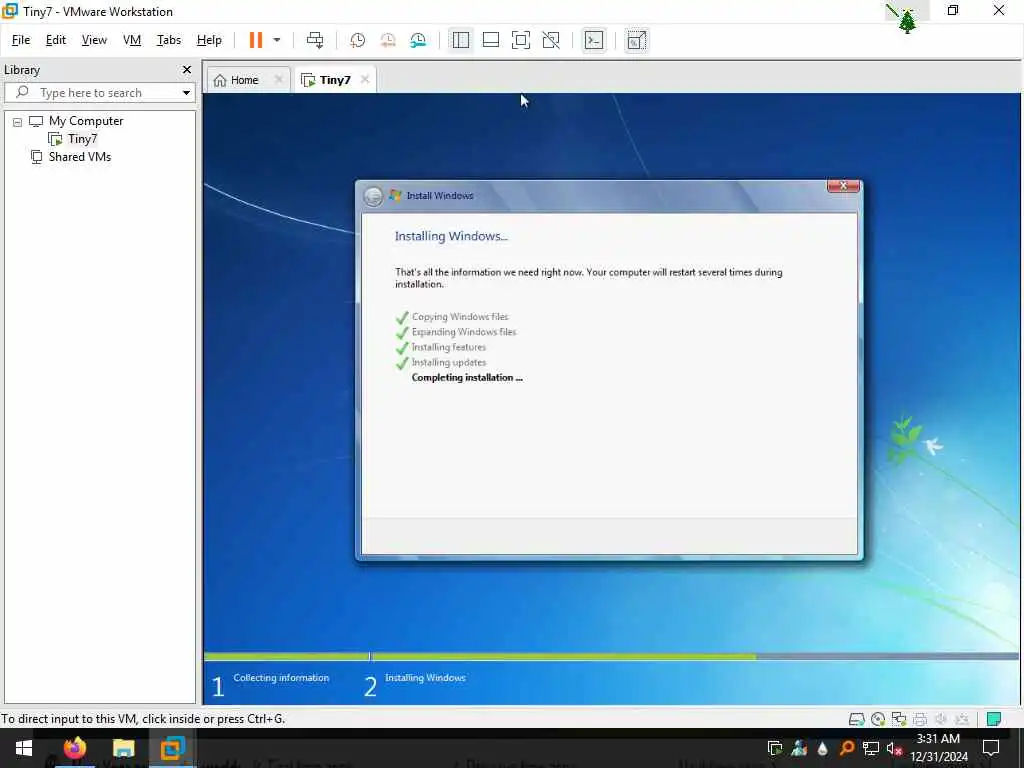Open File Explorer from the taskbar
1024x768 pixels.
point(123,748)
